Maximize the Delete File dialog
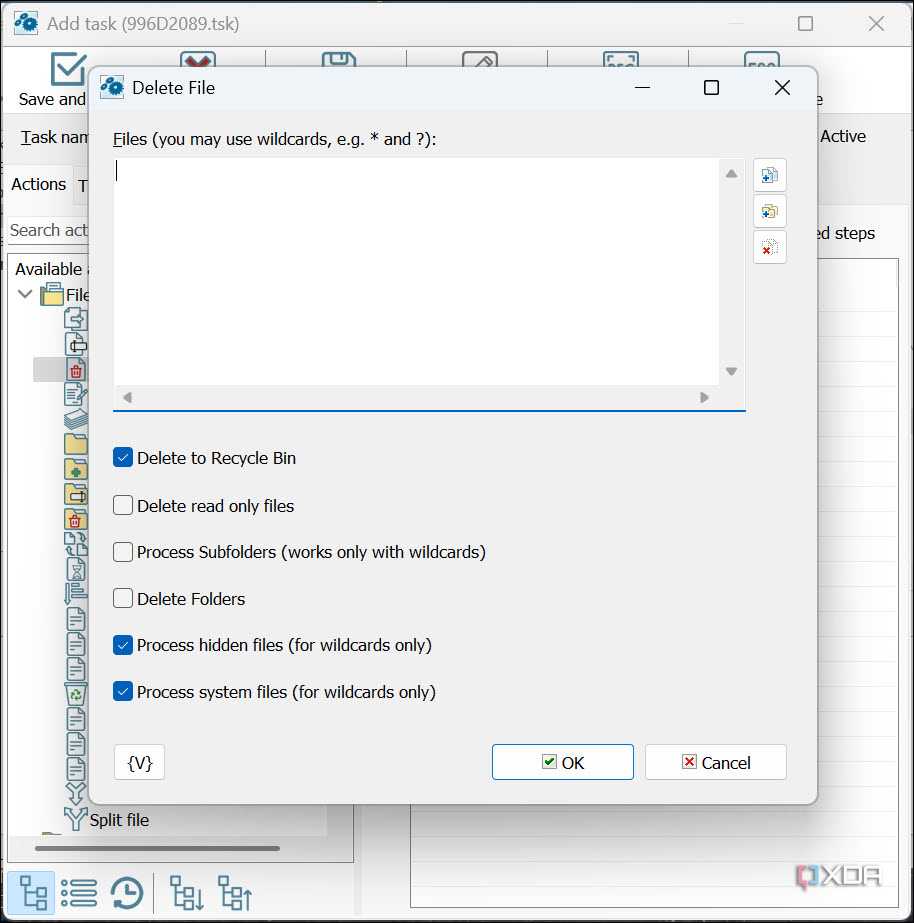Image resolution: width=914 pixels, height=923 pixels. [x=711, y=88]
